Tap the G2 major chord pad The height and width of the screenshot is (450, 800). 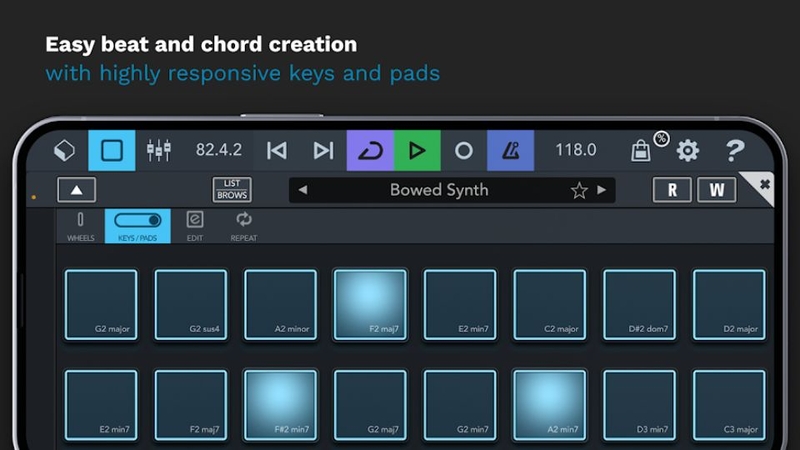pyautogui.click(x=101, y=305)
